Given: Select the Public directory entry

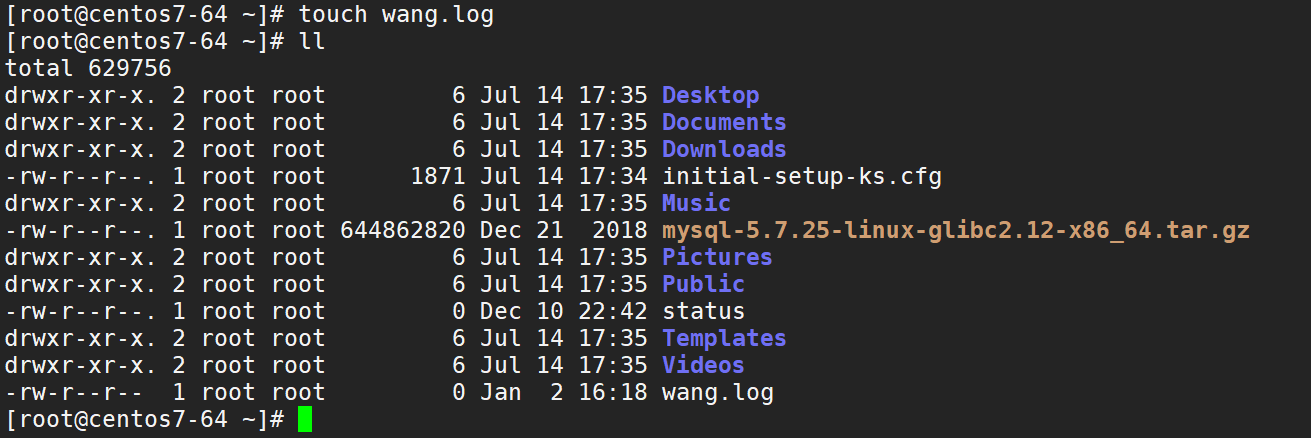Looking at the screenshot, I should point(703,285).
